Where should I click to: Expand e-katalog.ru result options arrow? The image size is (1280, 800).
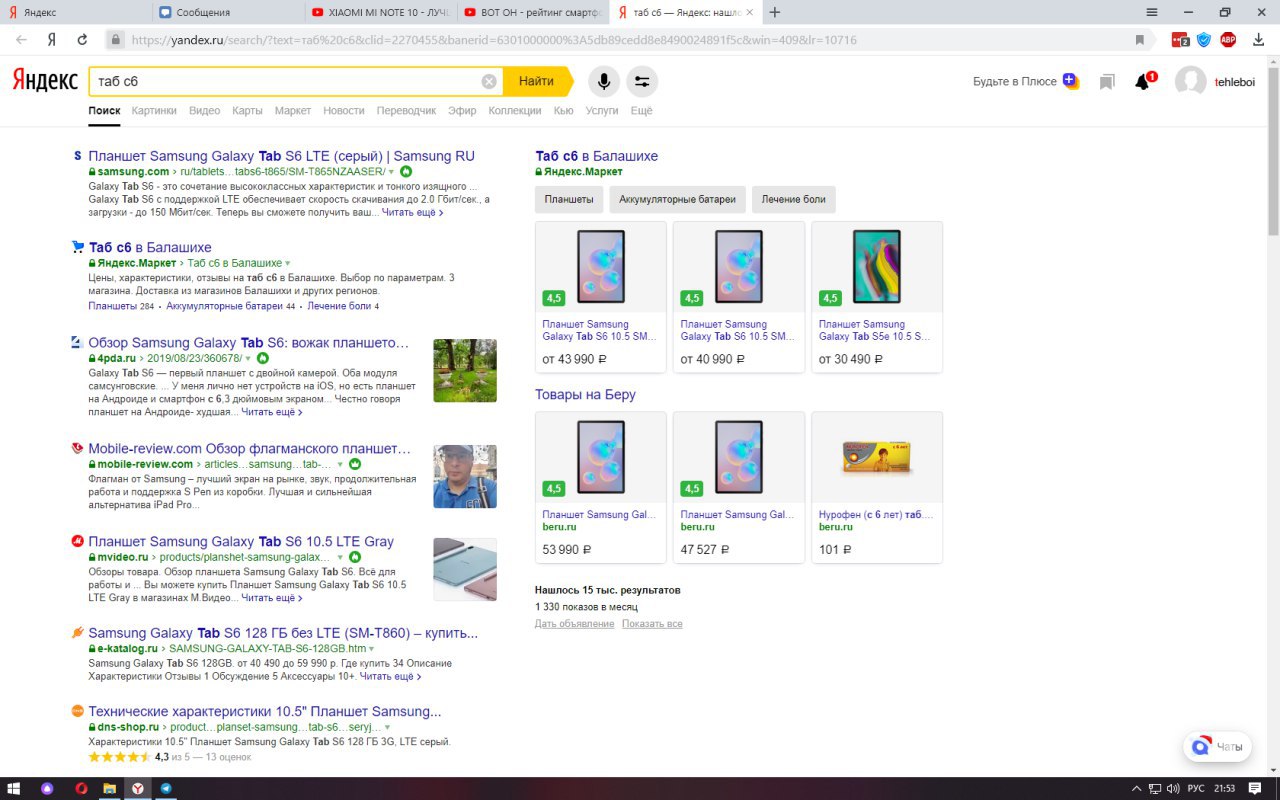click(371, 649)
